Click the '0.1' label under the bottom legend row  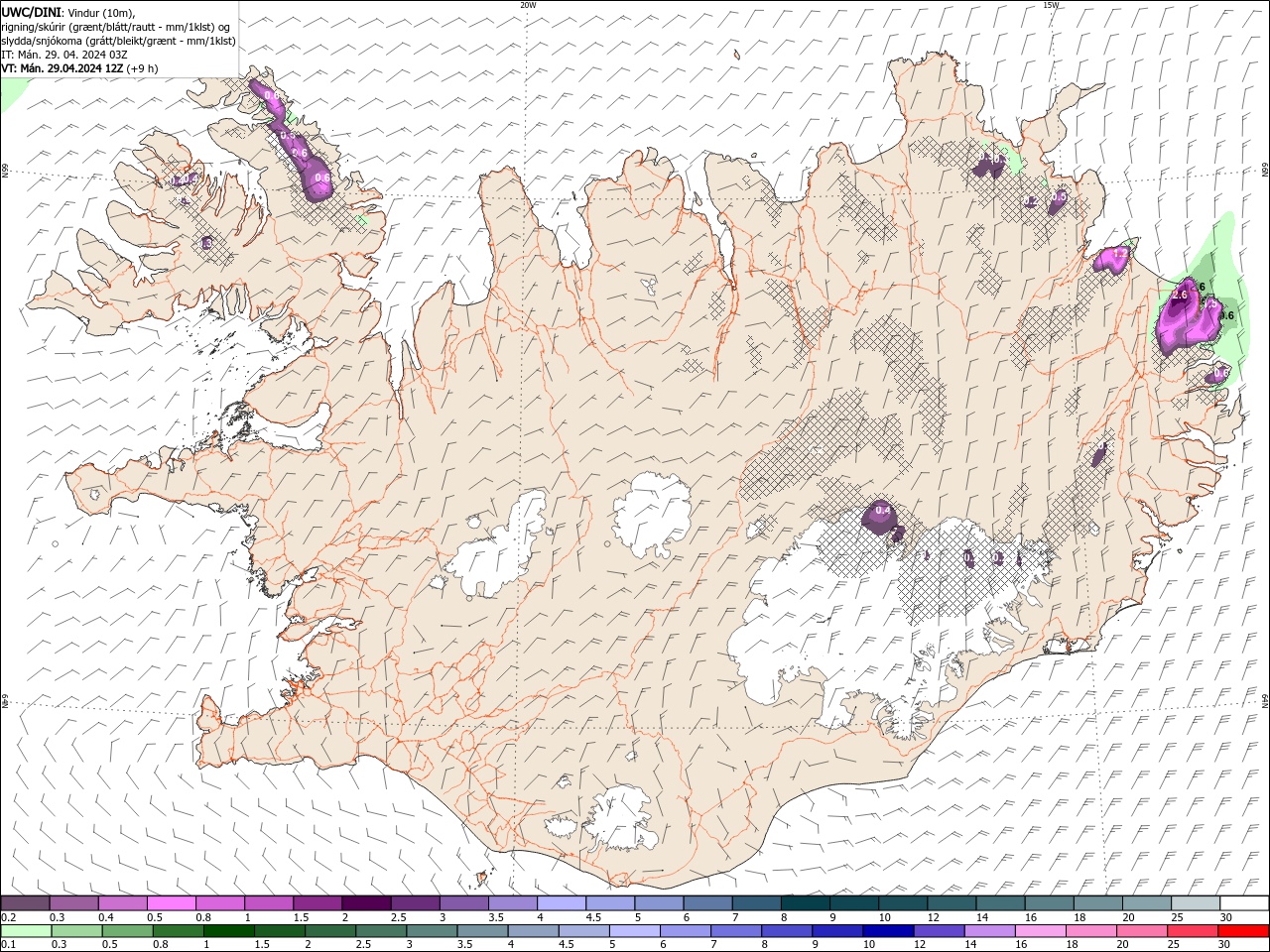click(x=8, y=945)
